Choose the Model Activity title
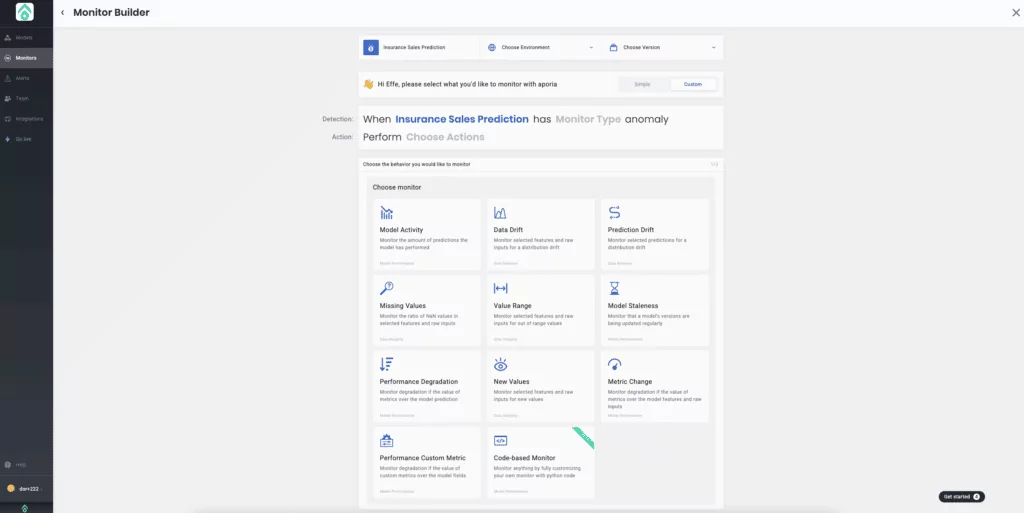The height and width of the screenshot is (513, 1024). click(x=401, y=230)
